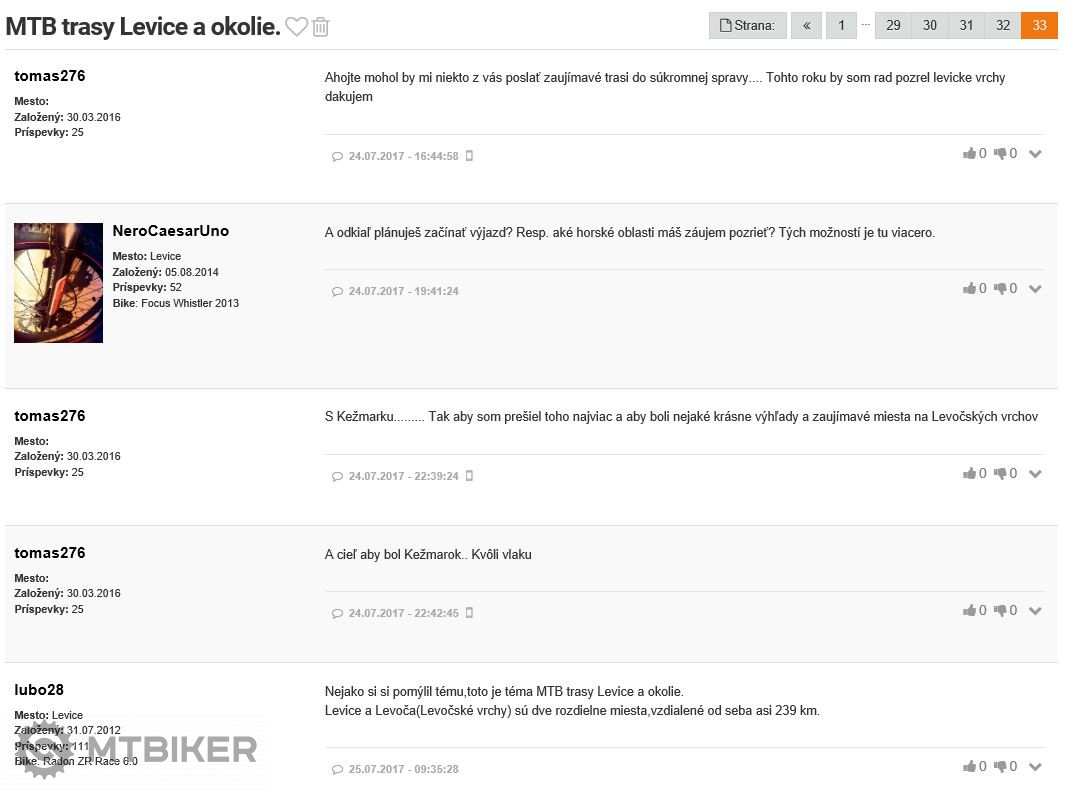Click the trash icon beside the thread title
Screen dimensions: 1067x791
click(x=320, y=27)
